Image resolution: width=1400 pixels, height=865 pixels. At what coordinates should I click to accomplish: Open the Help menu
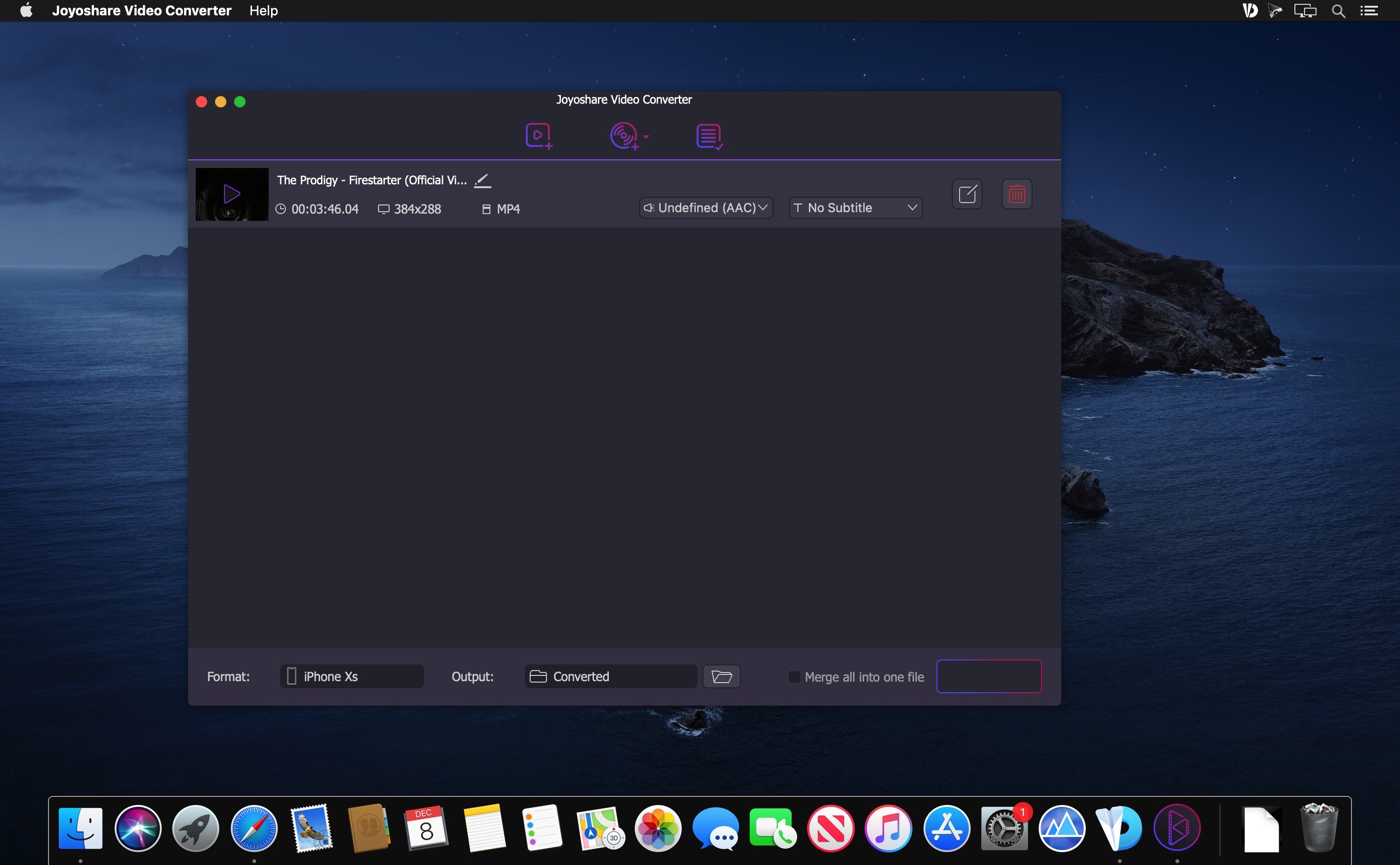click(x=263, y=10)
